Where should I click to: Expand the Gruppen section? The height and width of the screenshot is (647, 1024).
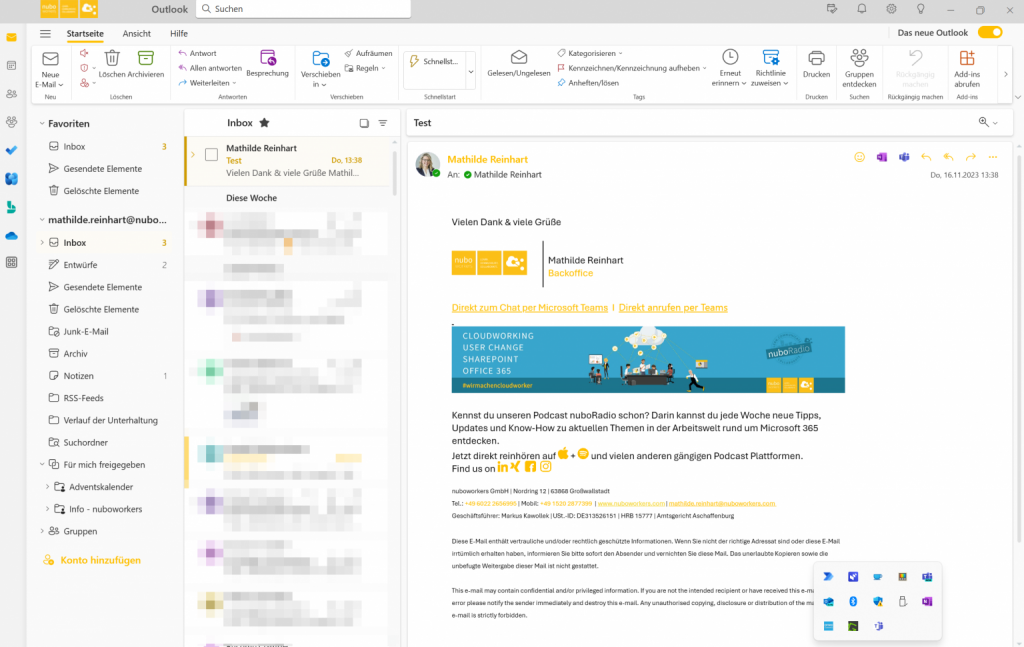click(42, 531)
